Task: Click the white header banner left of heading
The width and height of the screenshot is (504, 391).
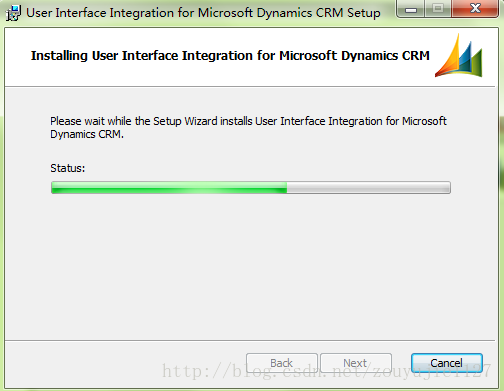Action: [x=18, y=57]
